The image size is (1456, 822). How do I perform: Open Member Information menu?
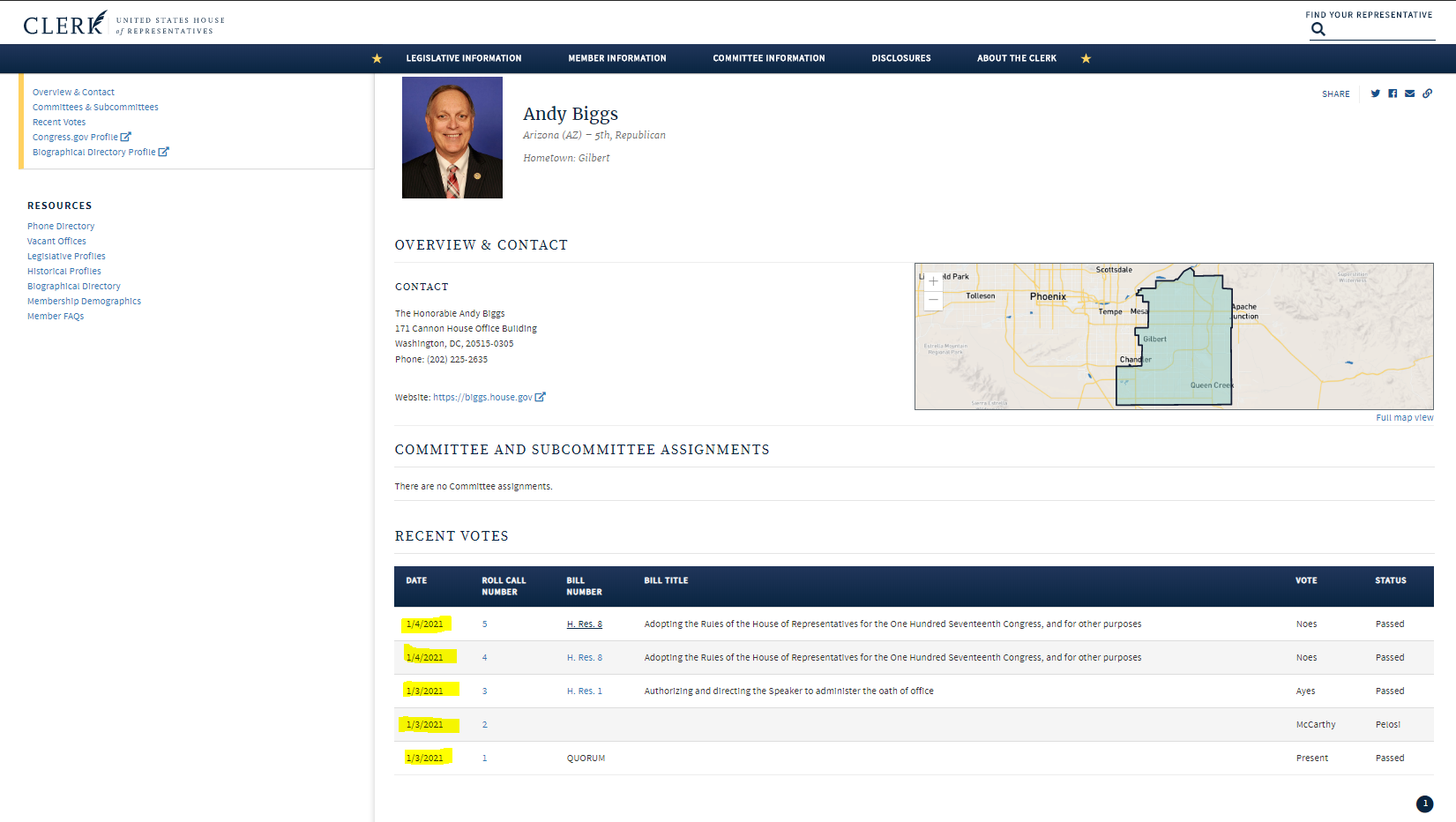tap(617, 58)
